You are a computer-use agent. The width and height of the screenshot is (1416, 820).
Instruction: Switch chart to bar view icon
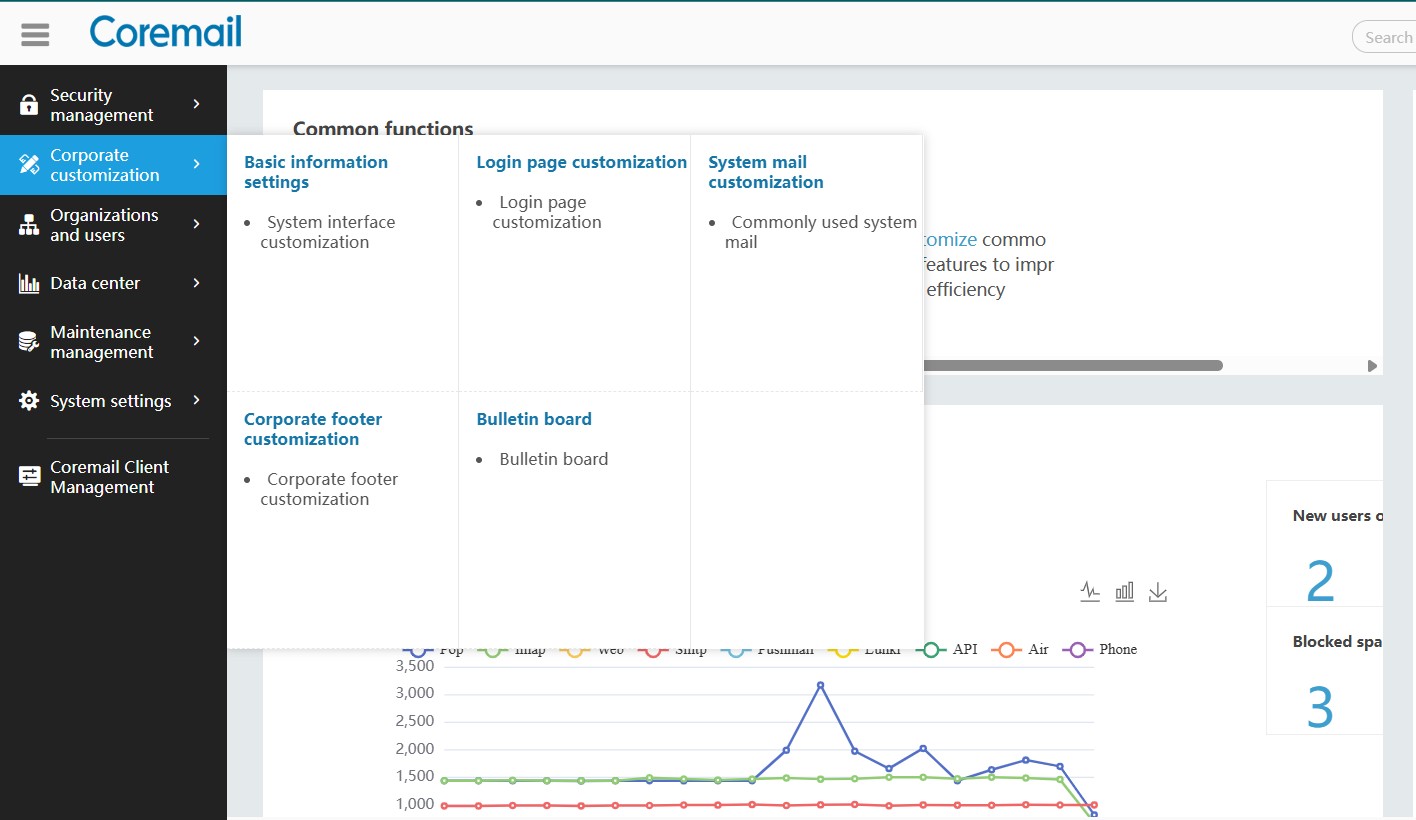pyautogui.click(x=1124, y=592)
